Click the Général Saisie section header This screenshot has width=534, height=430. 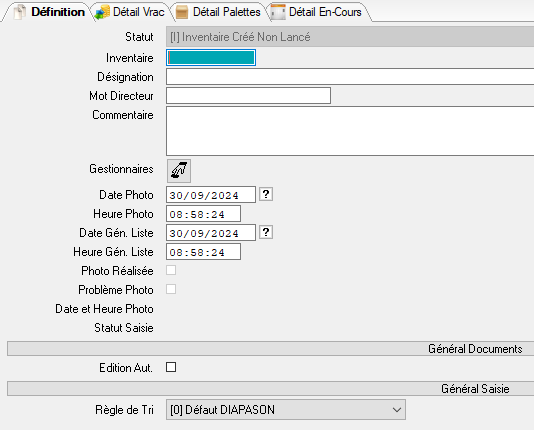pyautogui.click(x=270, y=388)
